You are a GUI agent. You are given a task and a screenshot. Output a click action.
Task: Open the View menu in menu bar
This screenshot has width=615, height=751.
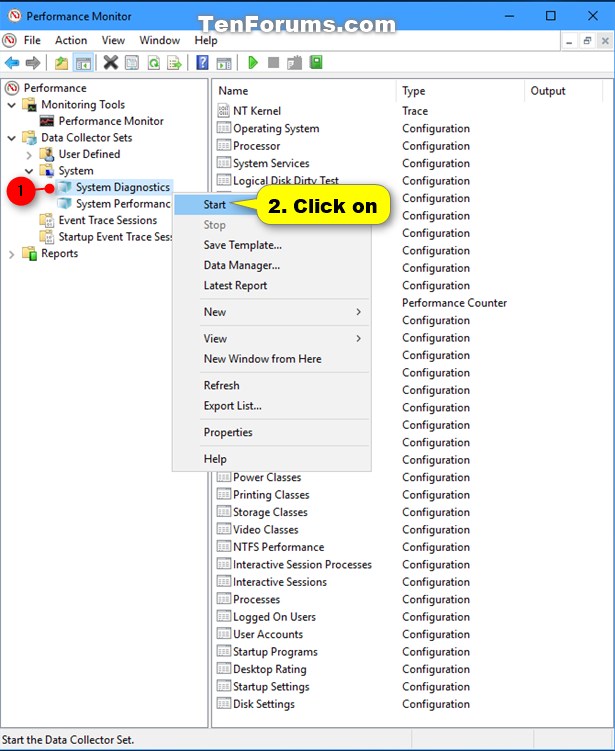[x=113, y=40]
